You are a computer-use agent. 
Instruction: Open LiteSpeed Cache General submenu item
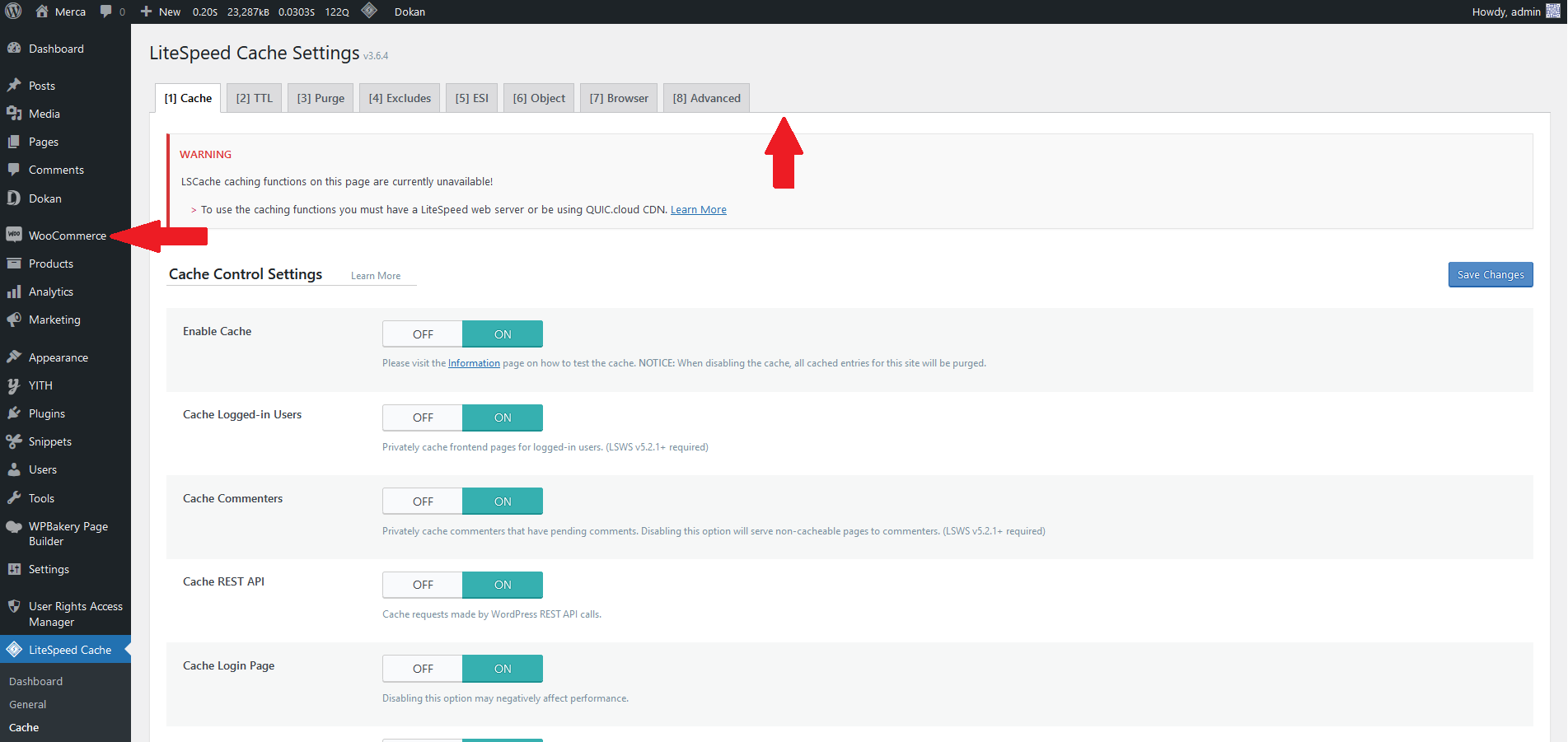(x=28, y=704)
